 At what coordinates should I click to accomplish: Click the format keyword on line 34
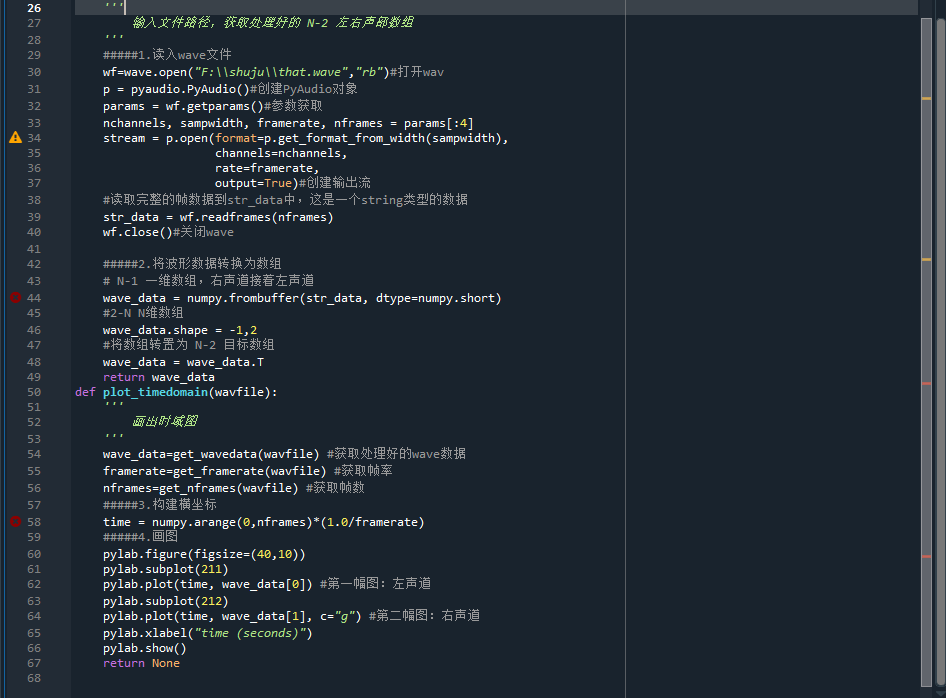[236, 138]
